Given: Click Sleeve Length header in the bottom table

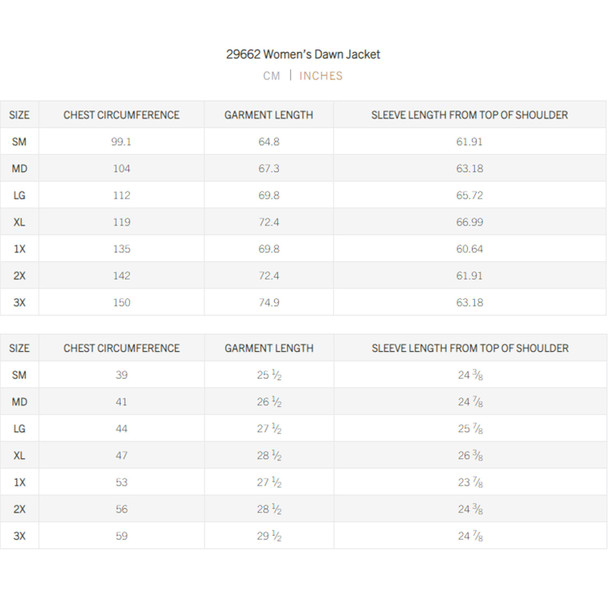Looking at the screenshot, I should coord(469,348).
